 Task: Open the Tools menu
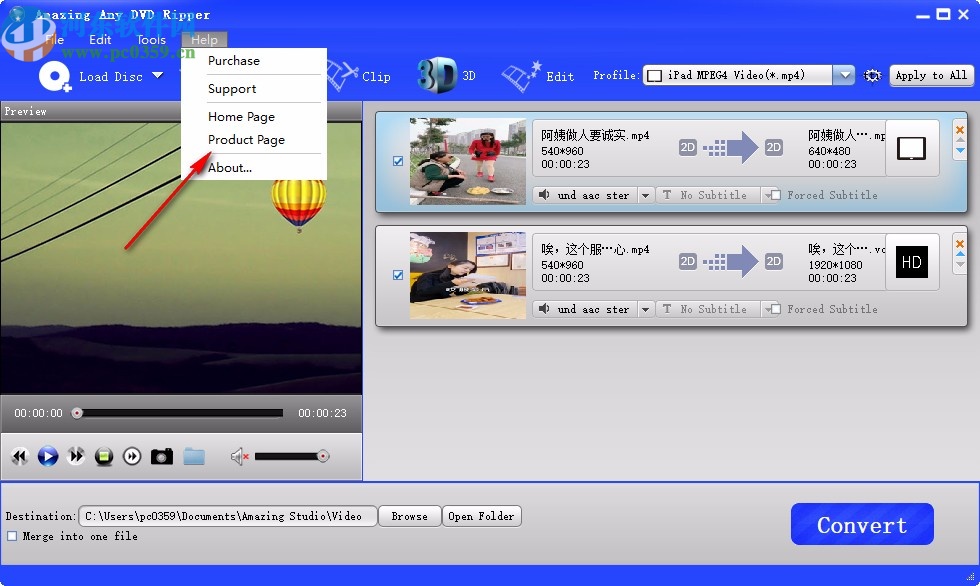pos(150,39)
